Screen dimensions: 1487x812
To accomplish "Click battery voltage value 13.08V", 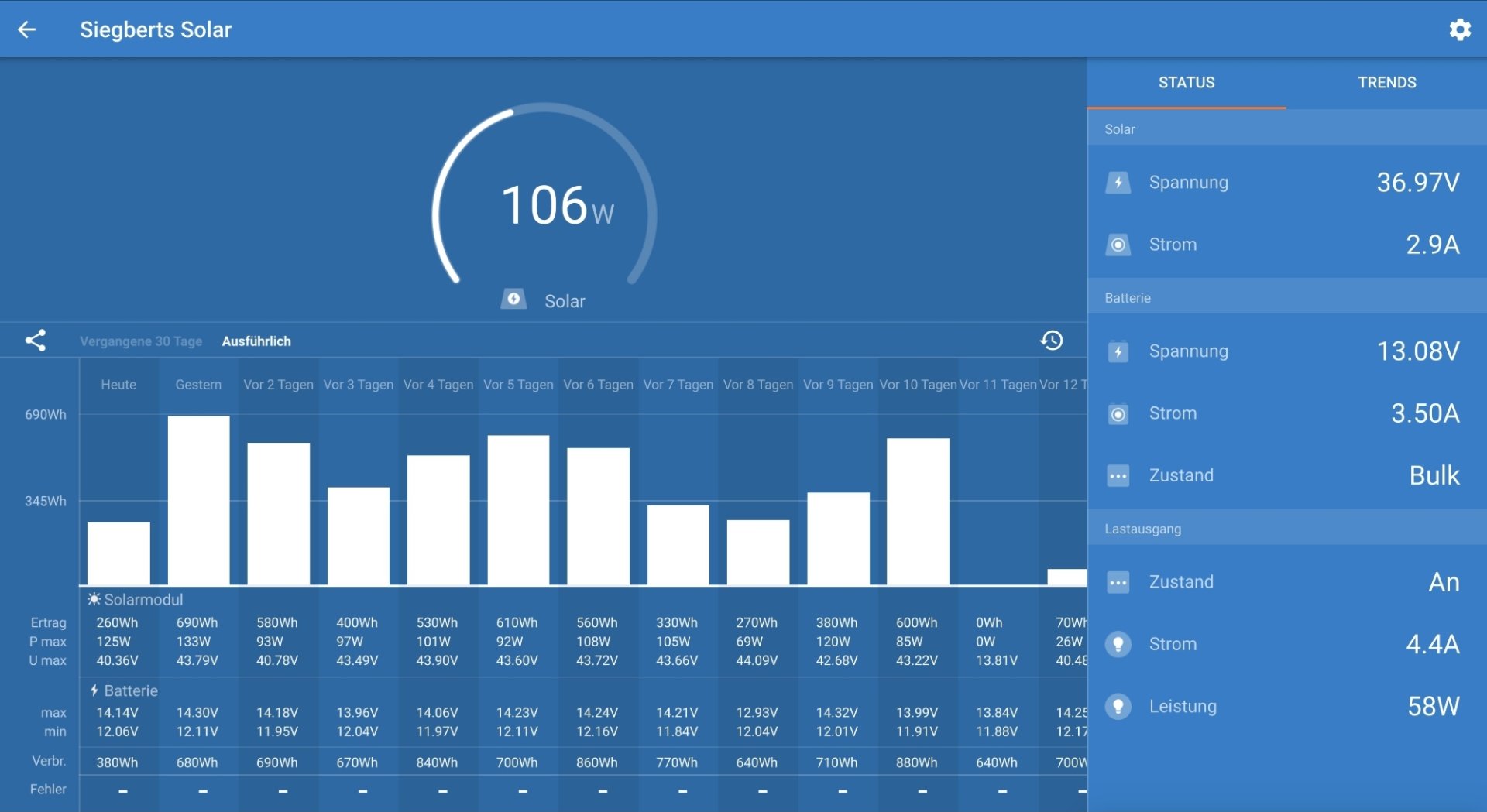I will coord(1417,351).
